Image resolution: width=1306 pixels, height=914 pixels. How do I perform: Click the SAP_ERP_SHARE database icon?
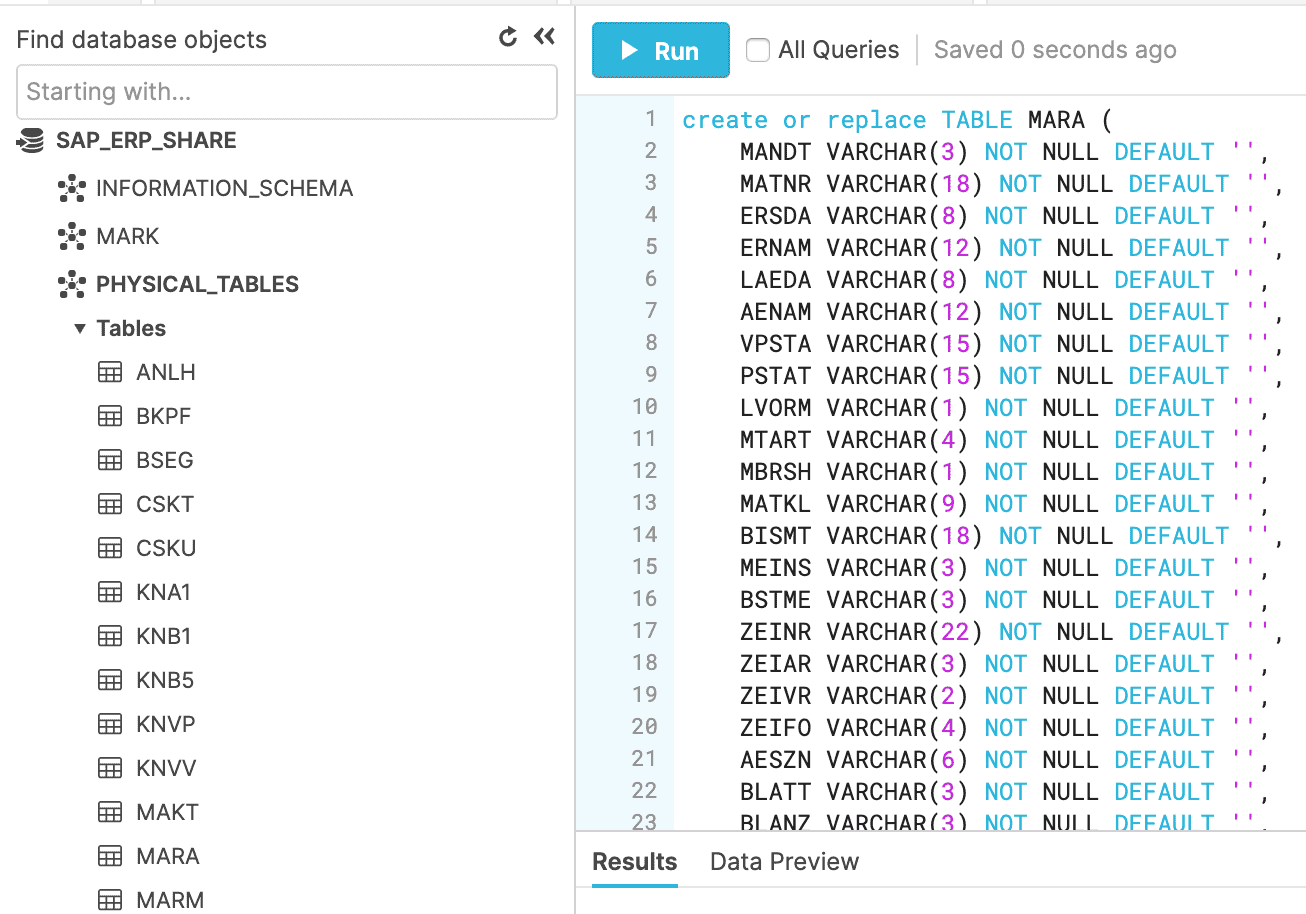click(x=31, y=141)
